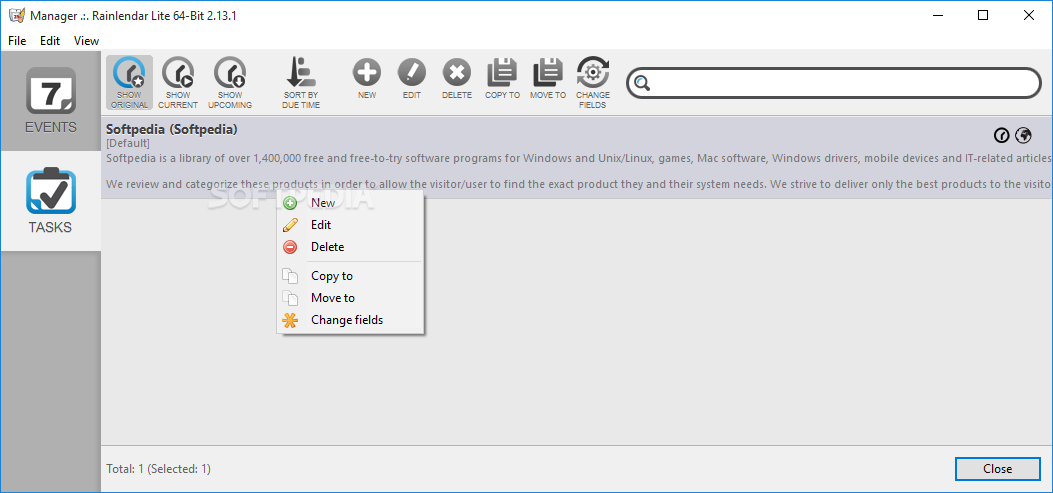Open the Events section in sidebar
1053x493 pixels.
tap(51, 101)
